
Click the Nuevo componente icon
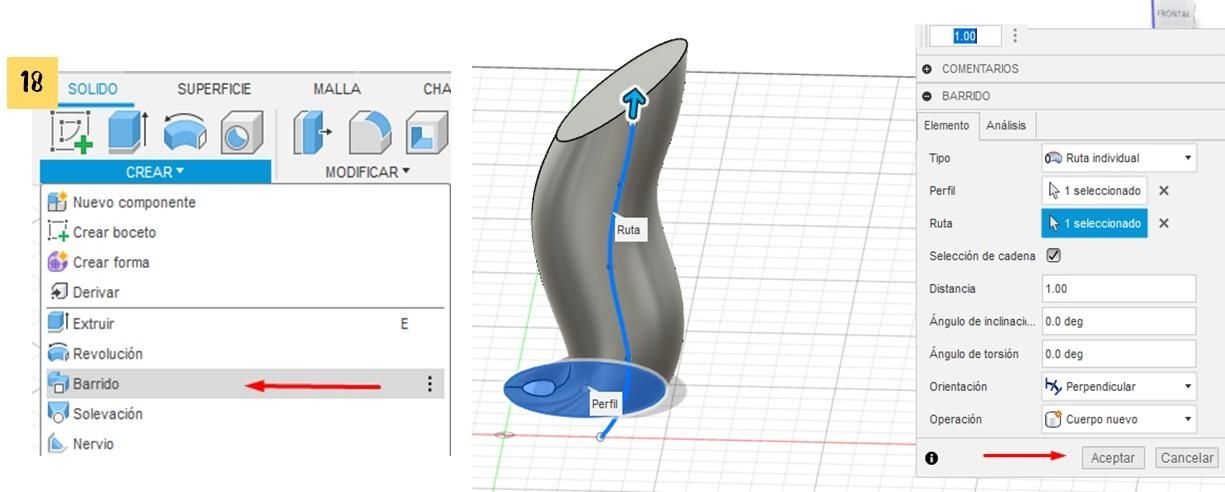click(57, 202)
